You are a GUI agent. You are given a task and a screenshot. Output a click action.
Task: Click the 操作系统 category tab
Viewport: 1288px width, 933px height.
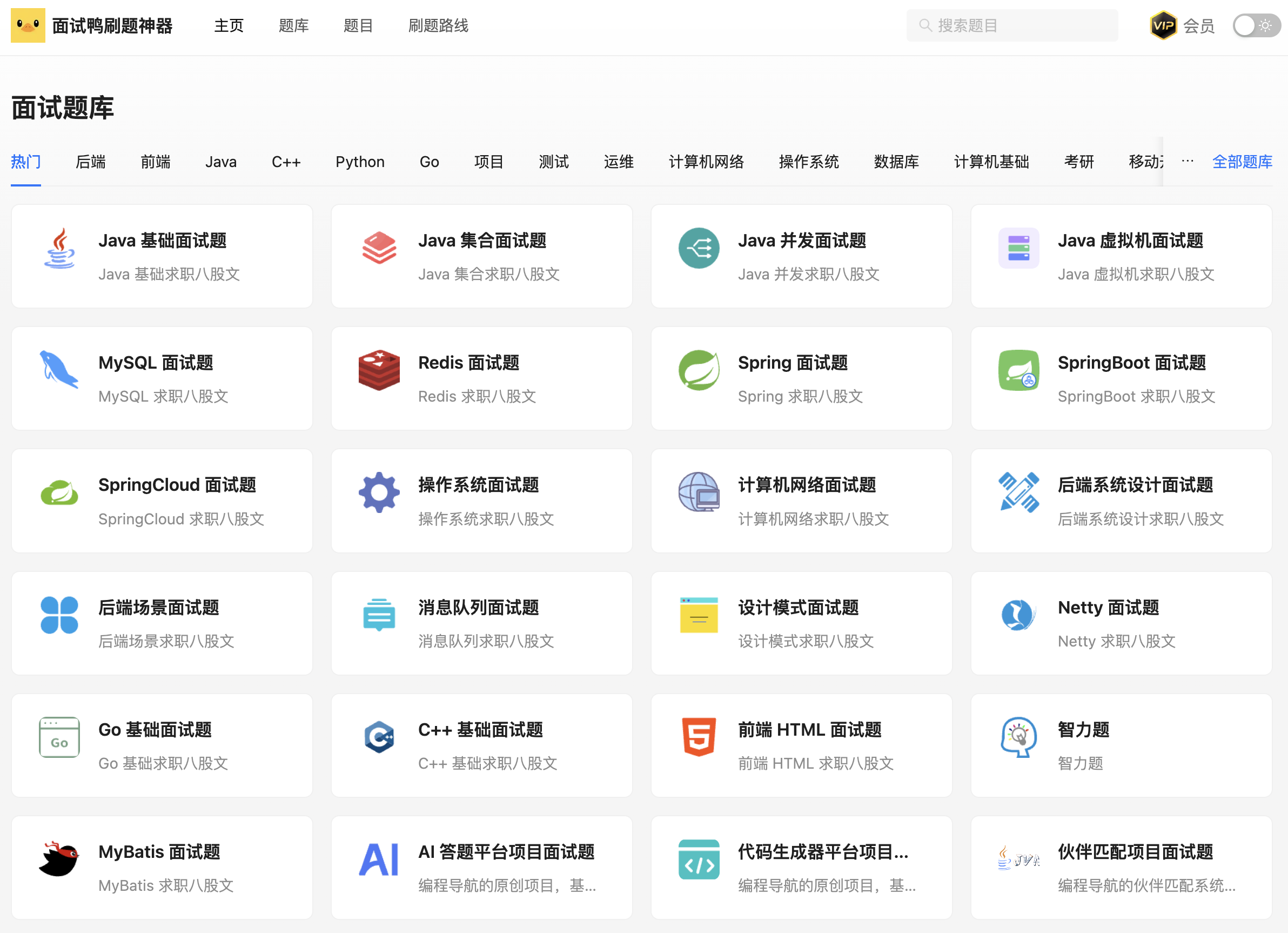[809, 162]
